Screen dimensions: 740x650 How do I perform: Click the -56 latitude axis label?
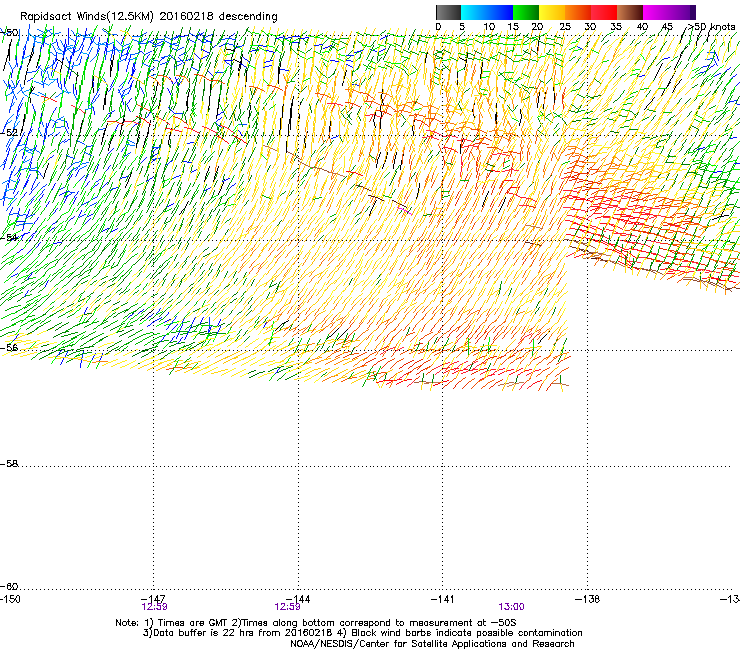[8, 347]
